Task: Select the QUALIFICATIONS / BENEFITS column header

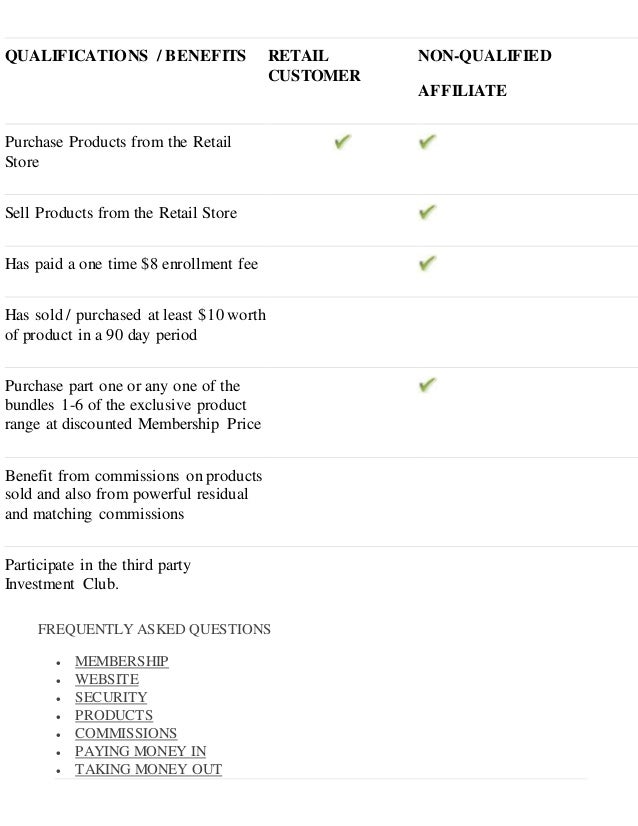Action: [125, 56]
